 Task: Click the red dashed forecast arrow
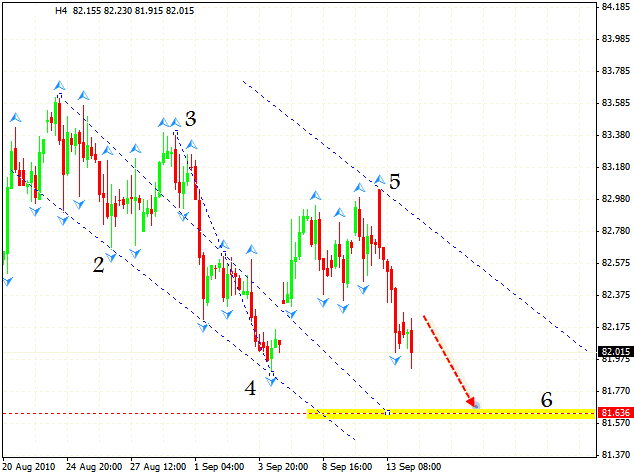click(450, 361)
